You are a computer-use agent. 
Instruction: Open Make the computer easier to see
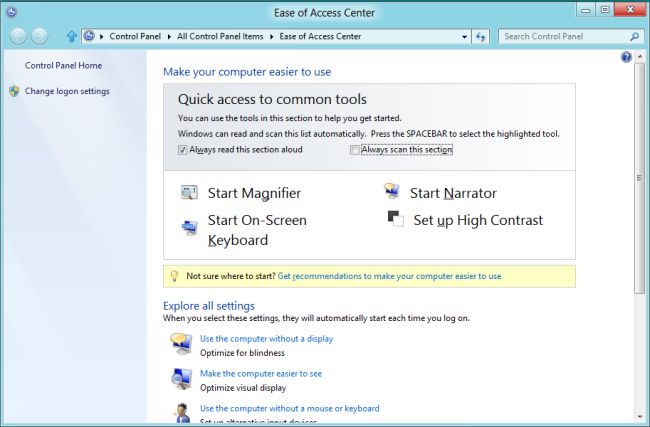261,374
